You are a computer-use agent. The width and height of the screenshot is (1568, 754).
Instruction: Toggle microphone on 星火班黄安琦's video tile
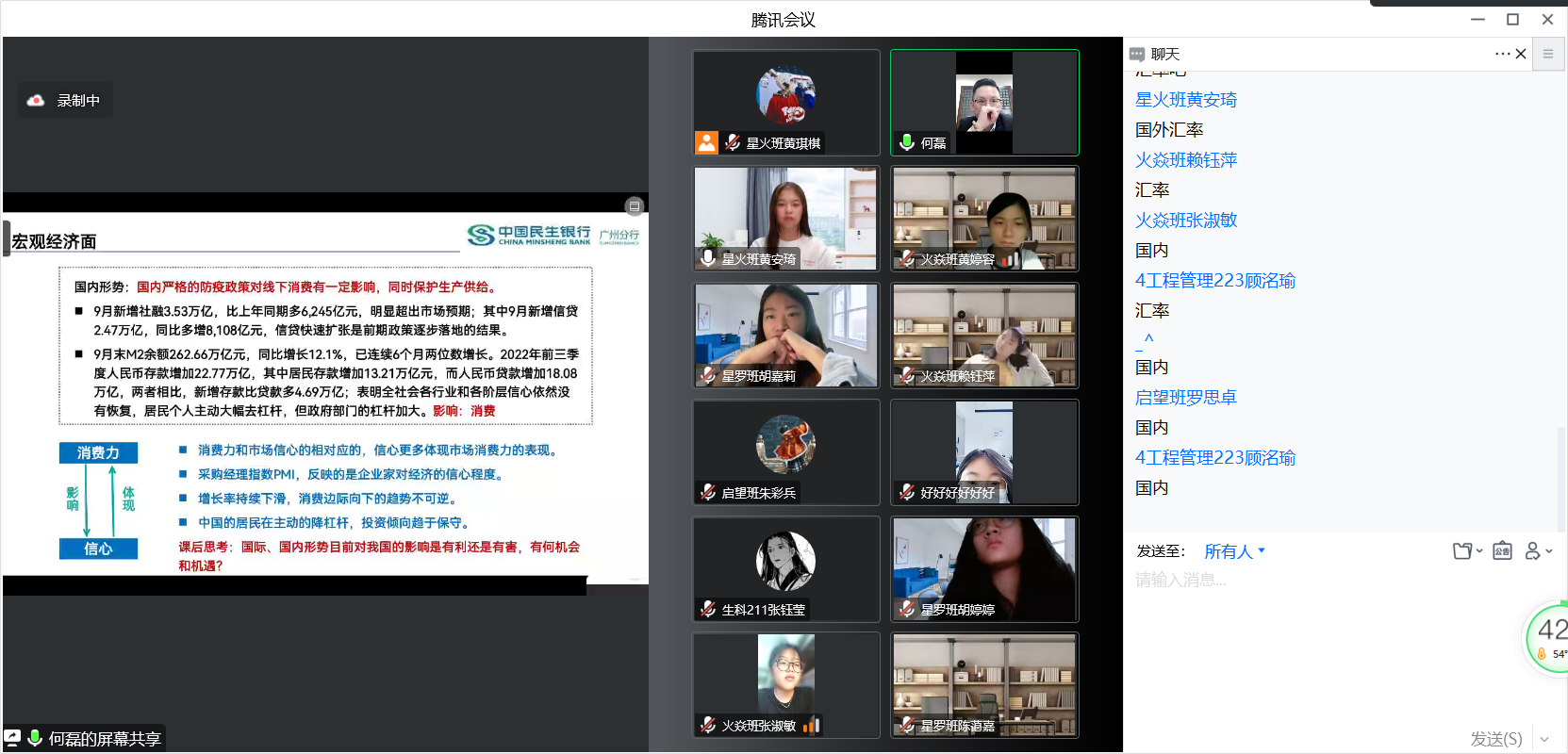tap(708, 258)
